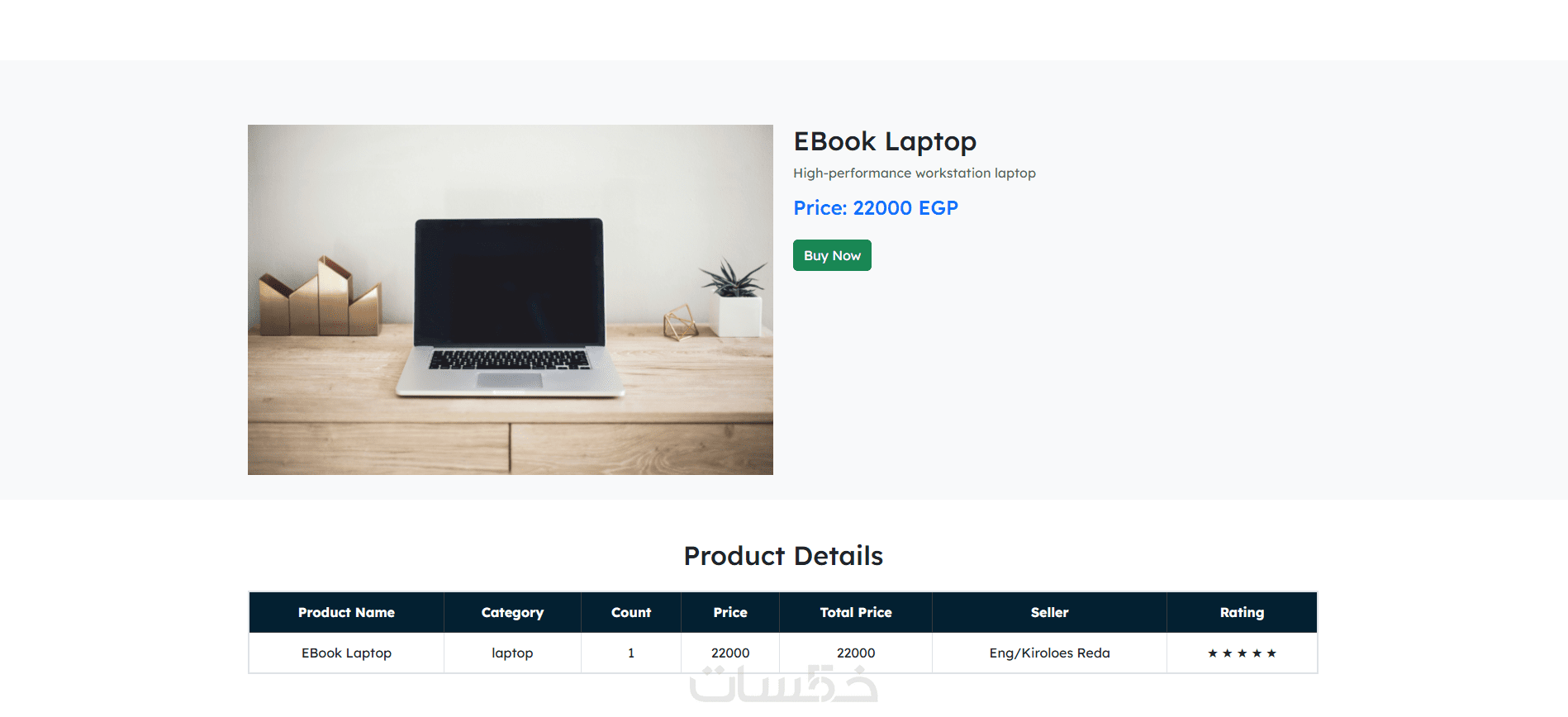Open the EBook Laptop product image
1568x717 pixels.
(511, 300)
